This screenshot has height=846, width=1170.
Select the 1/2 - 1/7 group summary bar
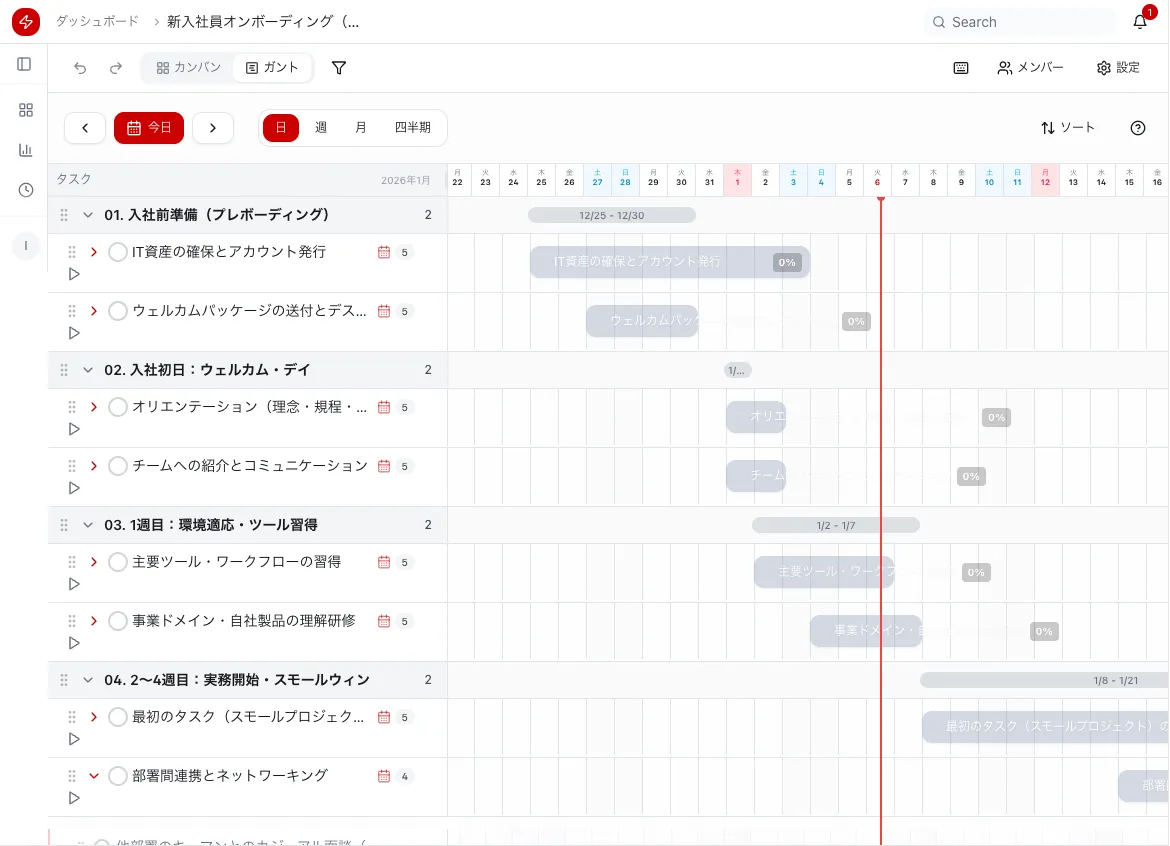pos(836,526)
